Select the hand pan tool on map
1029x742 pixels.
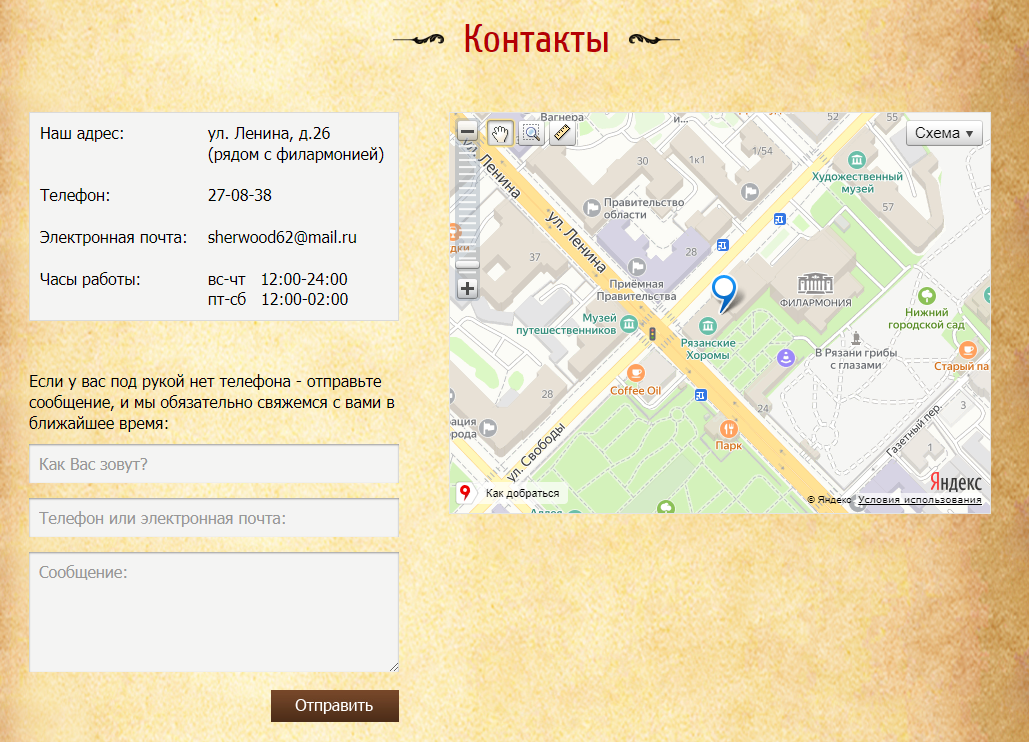500,133
